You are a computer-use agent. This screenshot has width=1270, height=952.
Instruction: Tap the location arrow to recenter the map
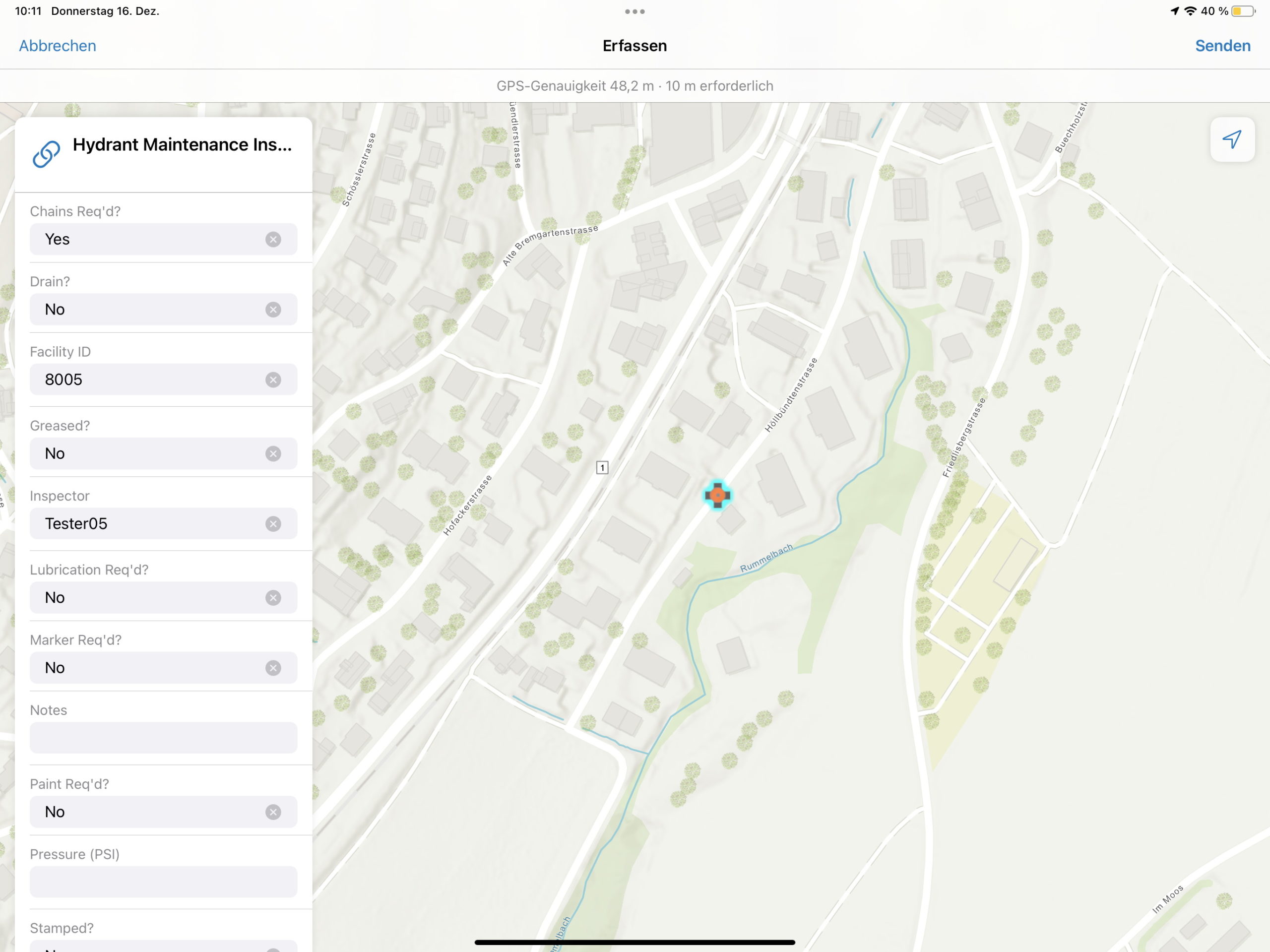[1232, 139]
